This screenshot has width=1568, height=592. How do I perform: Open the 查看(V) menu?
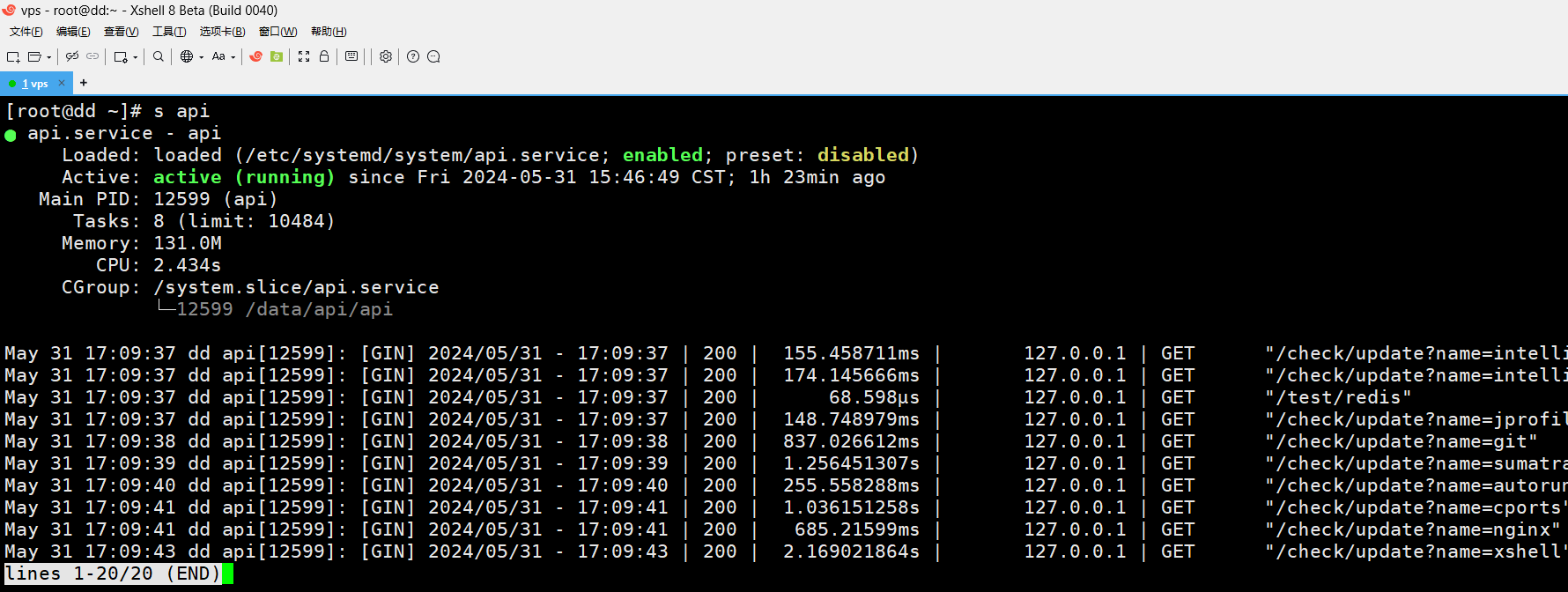point(122,32)
